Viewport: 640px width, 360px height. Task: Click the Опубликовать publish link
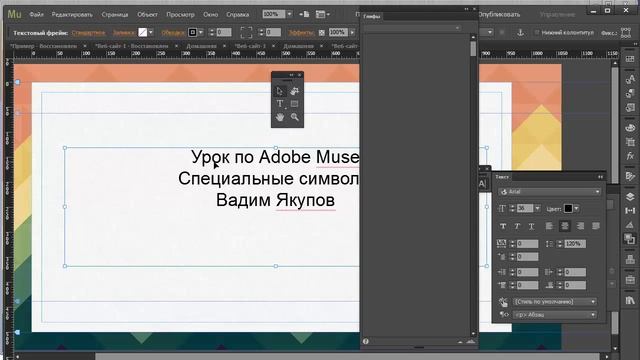click(x=499, y=14)
